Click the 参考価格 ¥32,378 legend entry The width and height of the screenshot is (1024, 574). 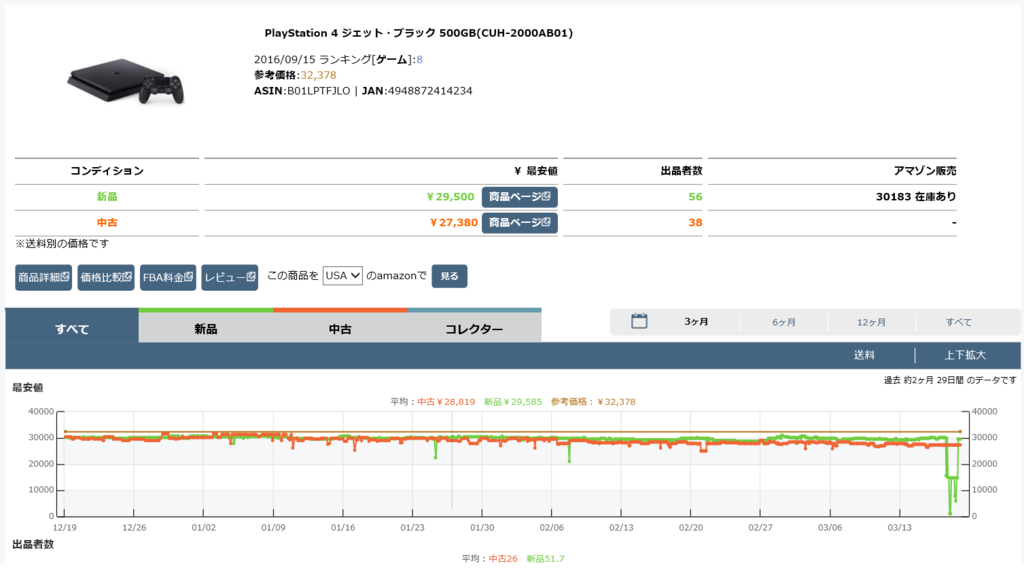[593, 402]
